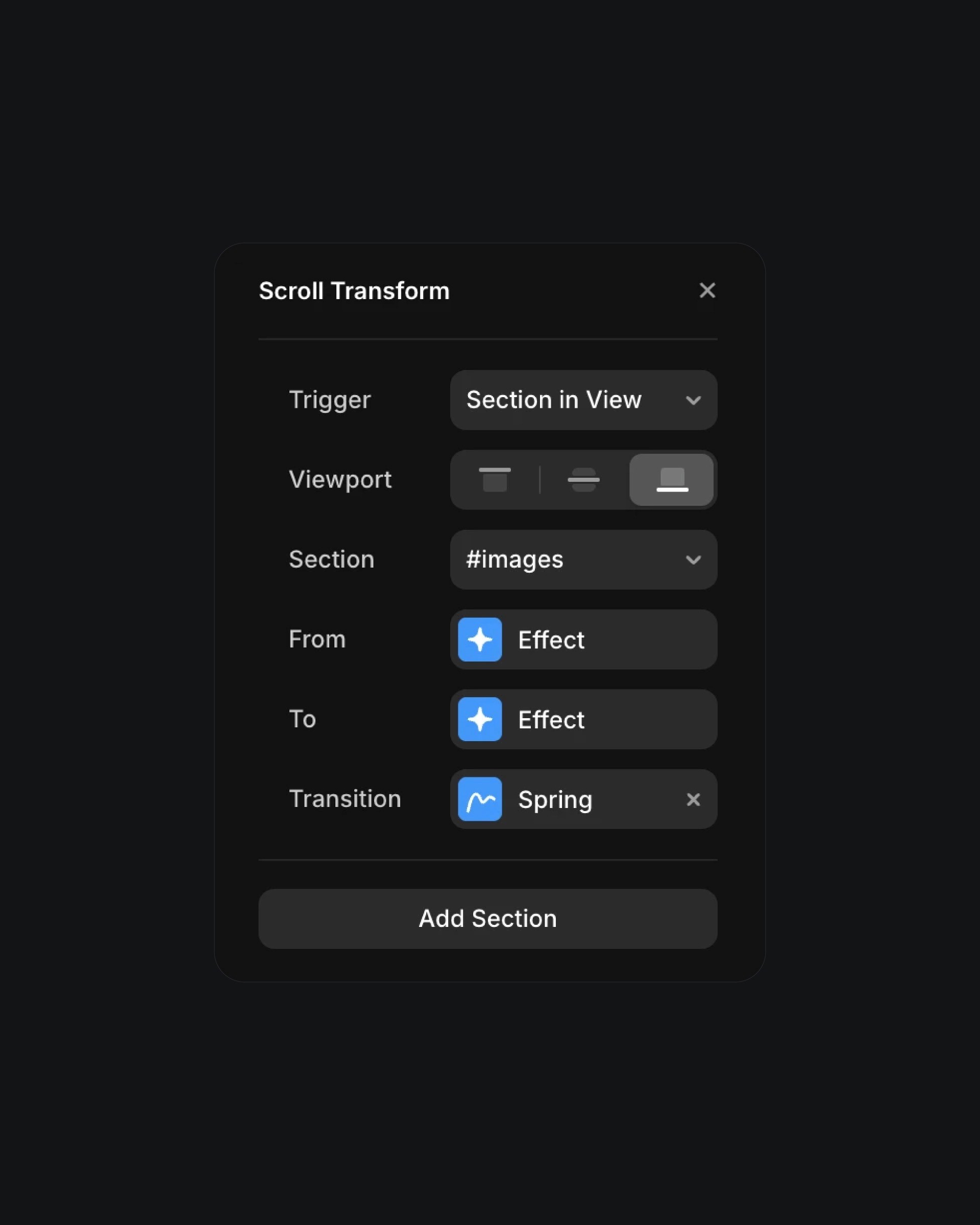Click the Scroll Transform title area
The height and width of the screenshot is (1225, 980).
[x=354, y=290]
